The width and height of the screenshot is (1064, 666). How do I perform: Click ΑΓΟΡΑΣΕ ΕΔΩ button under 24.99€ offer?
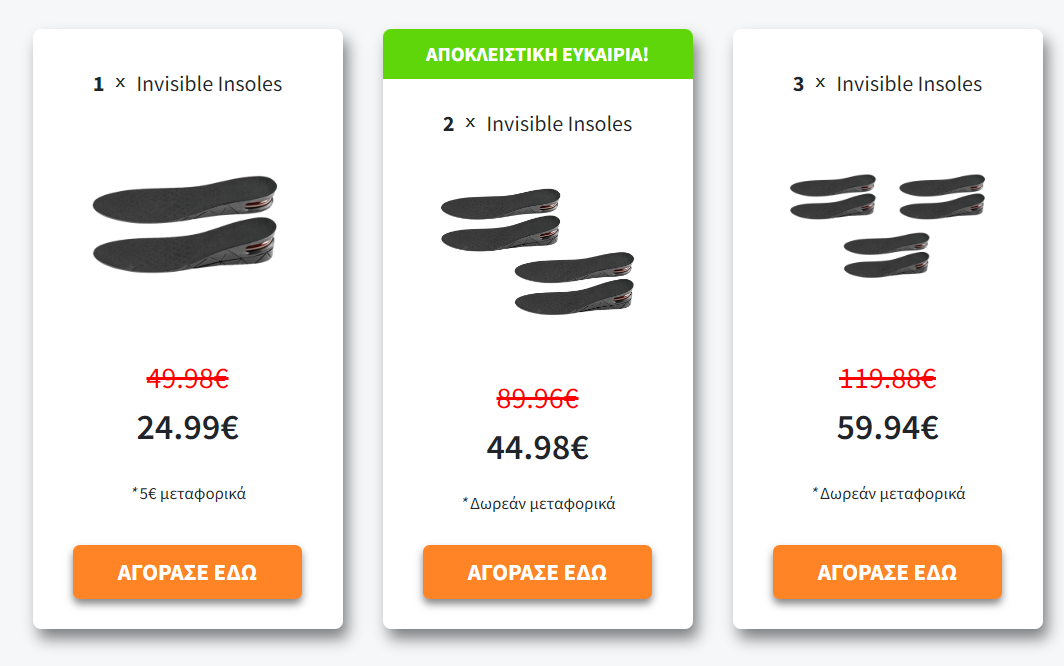(187, 573)
